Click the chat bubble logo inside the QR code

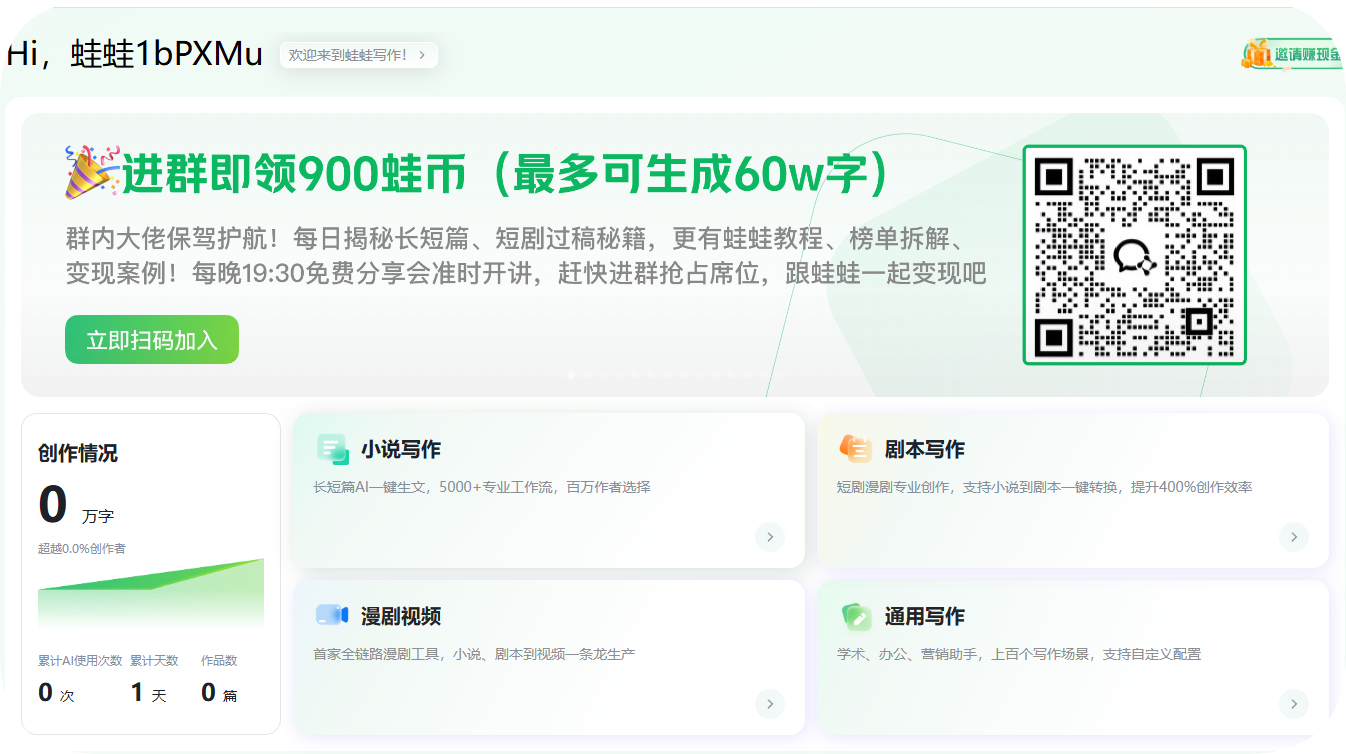(1134, 258)
